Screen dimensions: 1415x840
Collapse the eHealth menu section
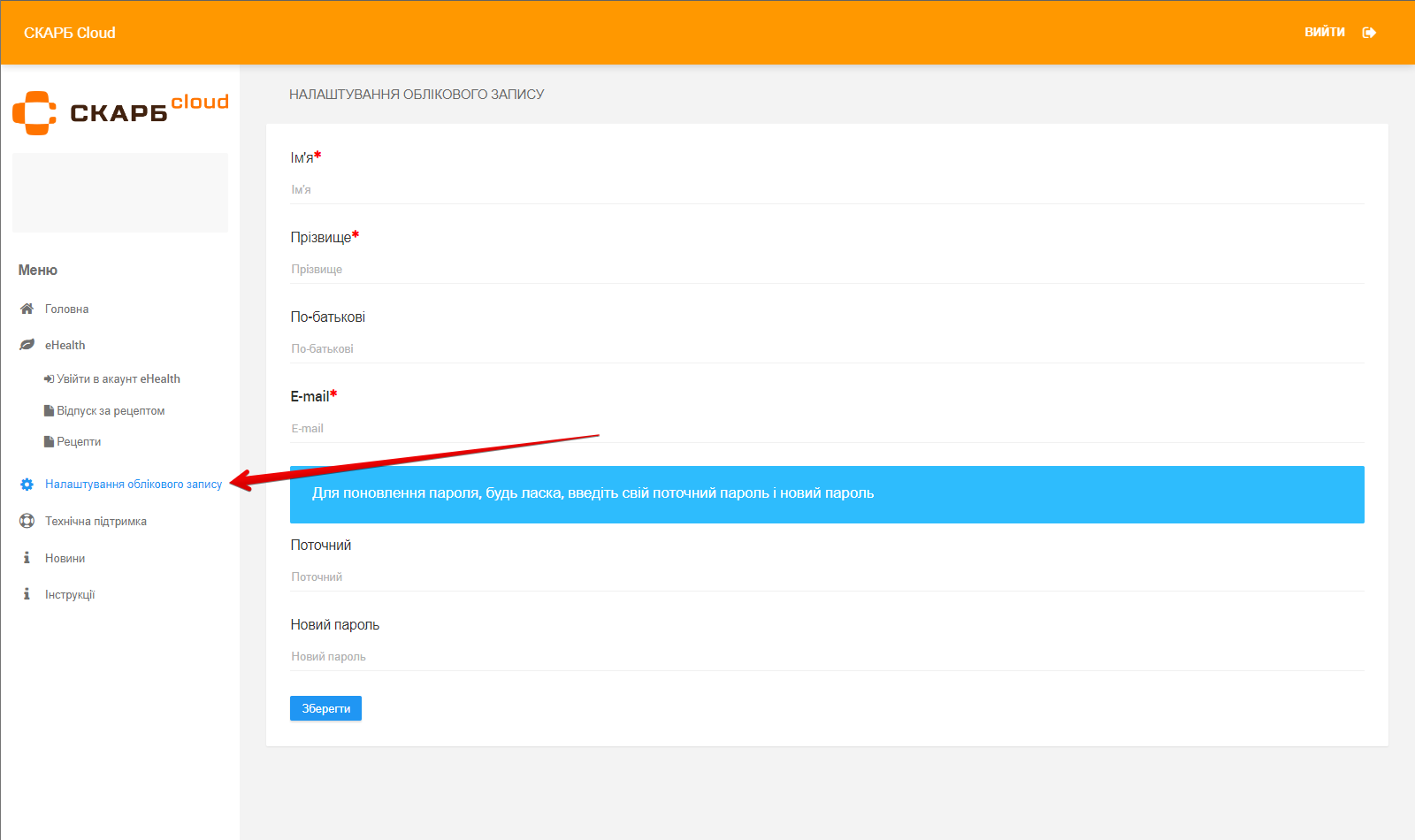pos(65,345)
